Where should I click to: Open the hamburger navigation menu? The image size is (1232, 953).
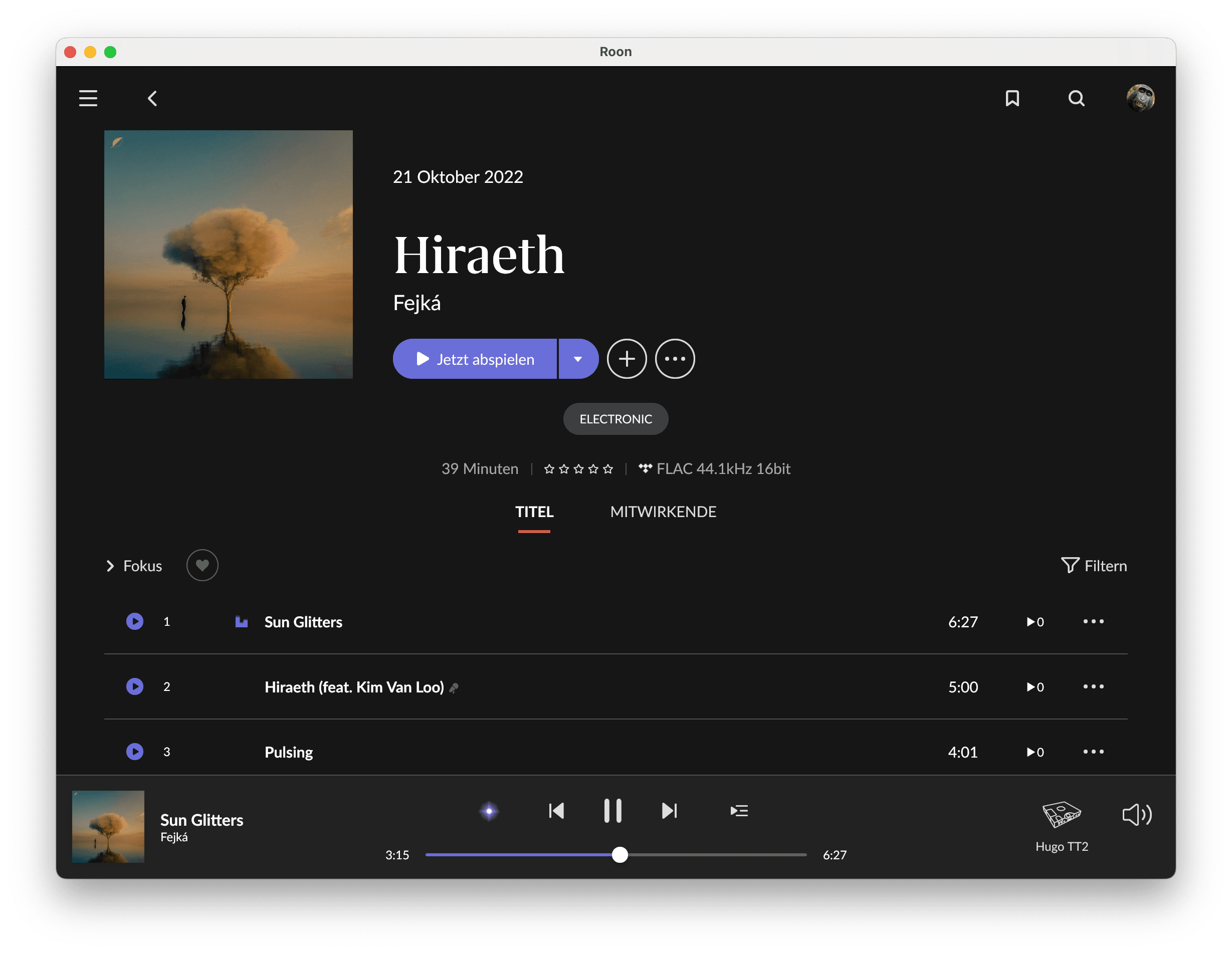pyautogui.click(x=88, y=98)
